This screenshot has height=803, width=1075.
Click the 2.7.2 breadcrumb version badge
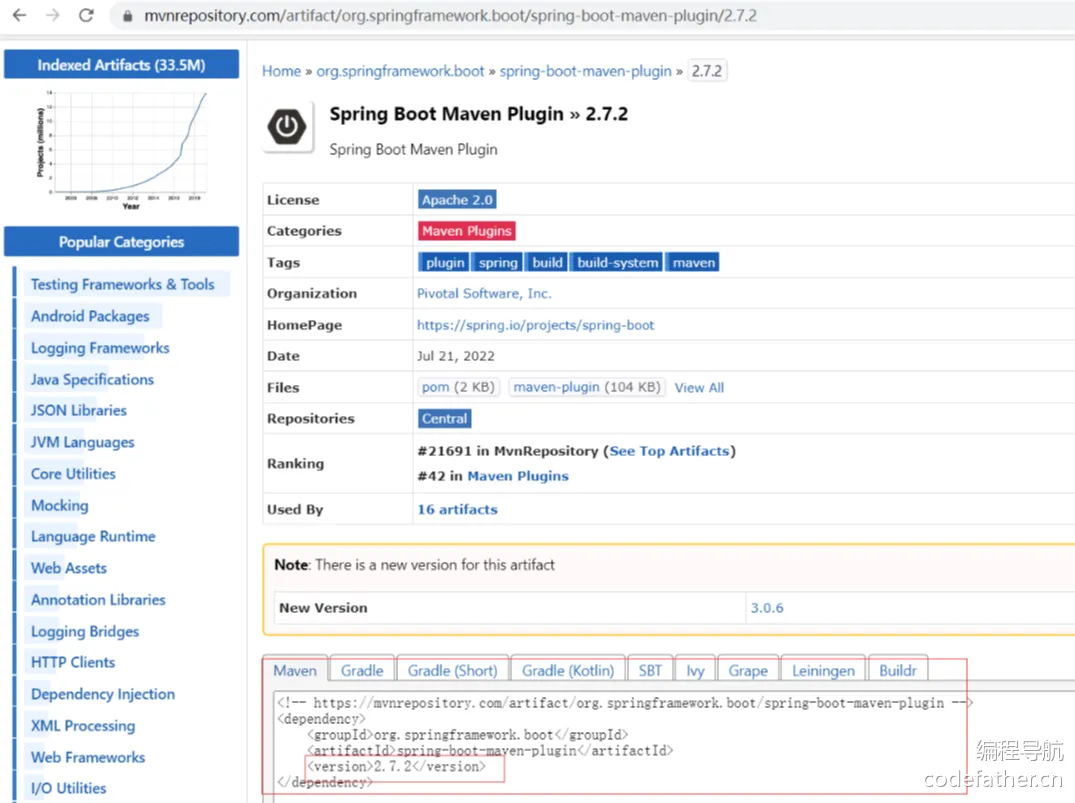706,71
